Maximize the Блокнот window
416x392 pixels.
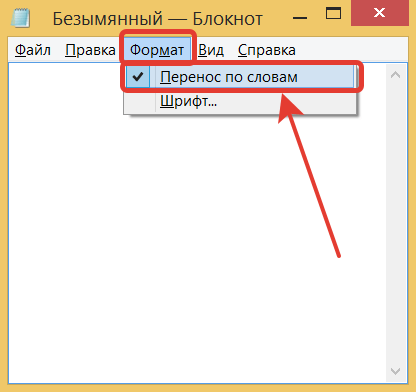coord(333,14)
